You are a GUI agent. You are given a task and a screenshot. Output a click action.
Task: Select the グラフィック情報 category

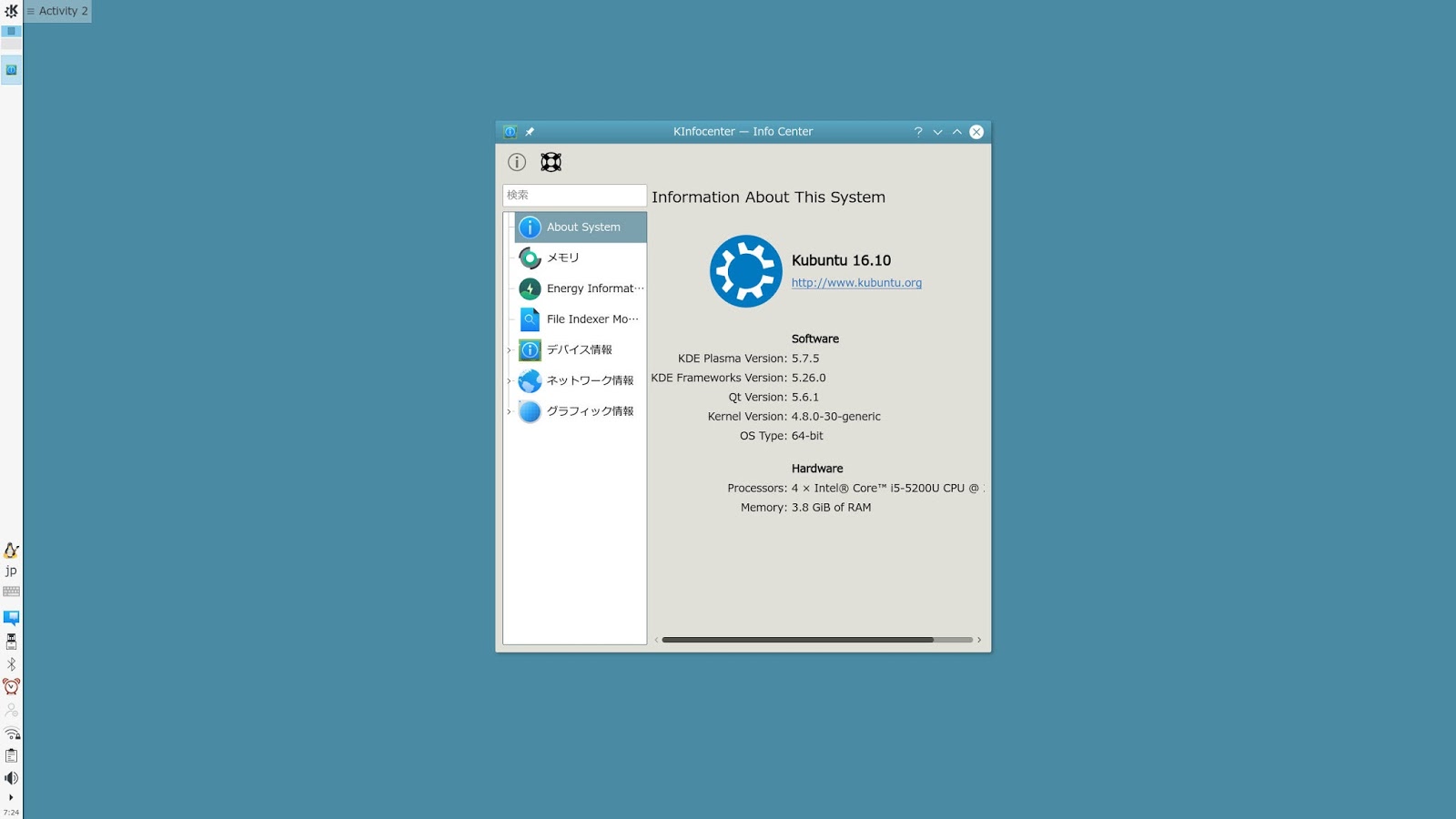[x=581, y=411]
